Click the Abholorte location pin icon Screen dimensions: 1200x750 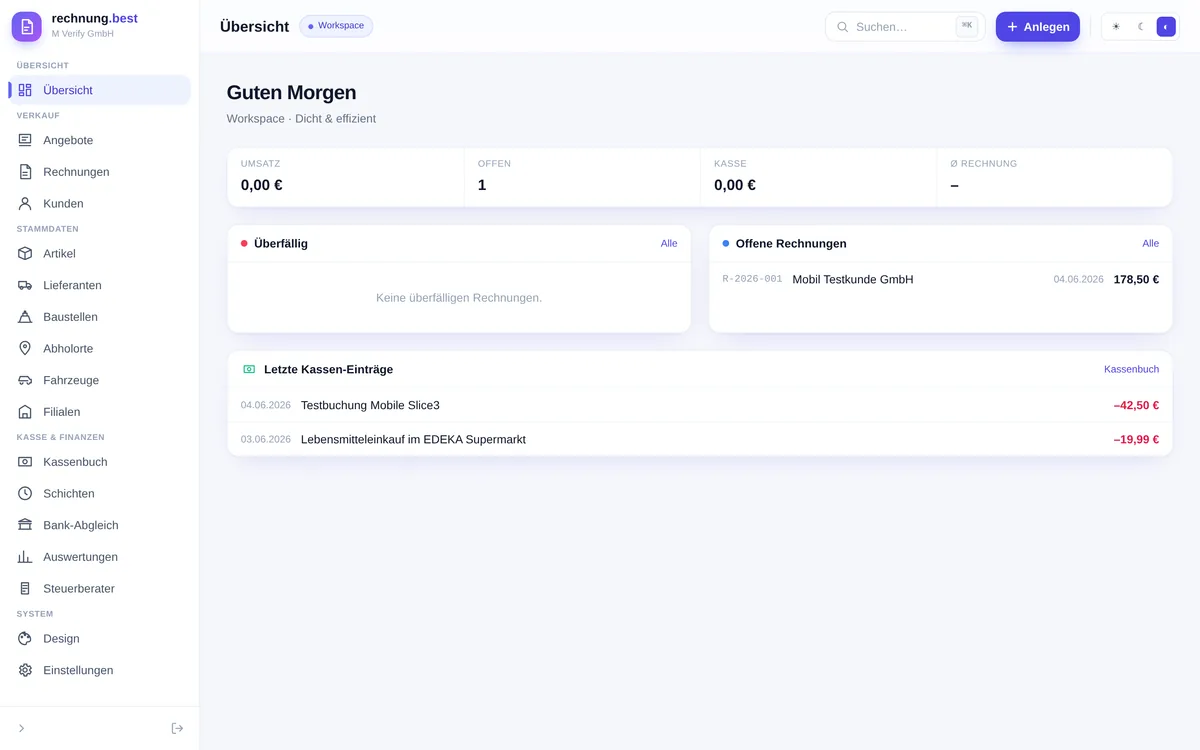pos(25,348)
